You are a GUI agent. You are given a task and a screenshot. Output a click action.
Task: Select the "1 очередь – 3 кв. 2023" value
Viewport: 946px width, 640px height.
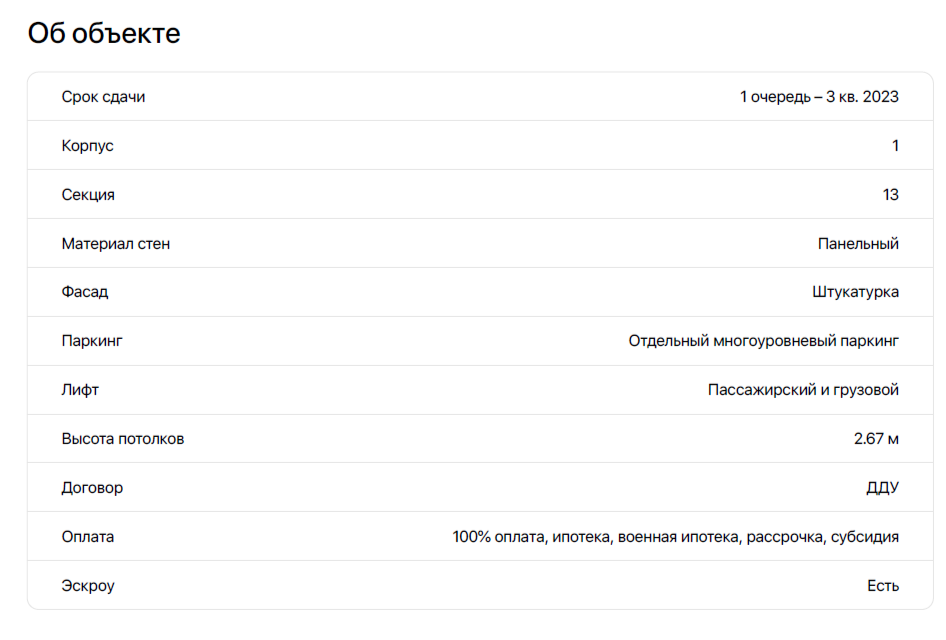[819, 97]
